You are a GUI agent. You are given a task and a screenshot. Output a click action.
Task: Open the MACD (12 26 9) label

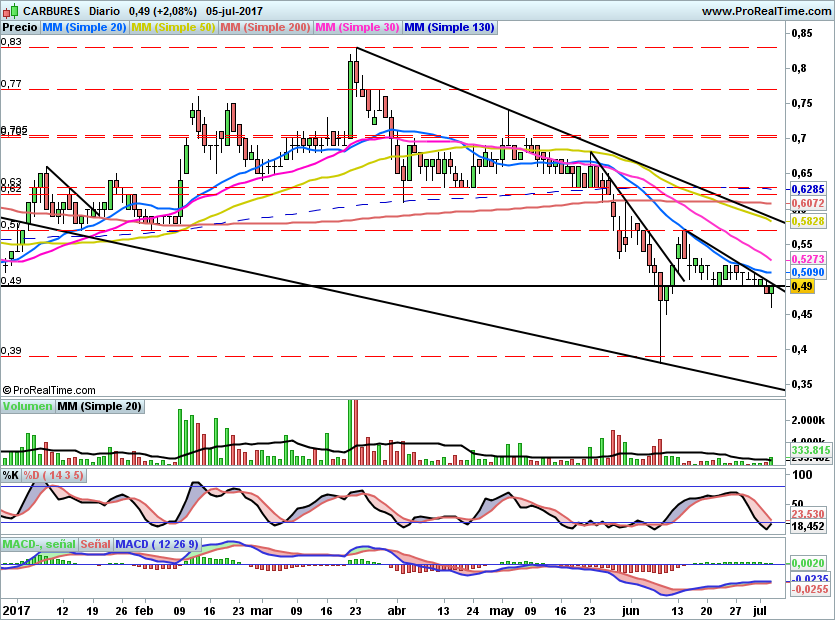[x=158, y=544]
